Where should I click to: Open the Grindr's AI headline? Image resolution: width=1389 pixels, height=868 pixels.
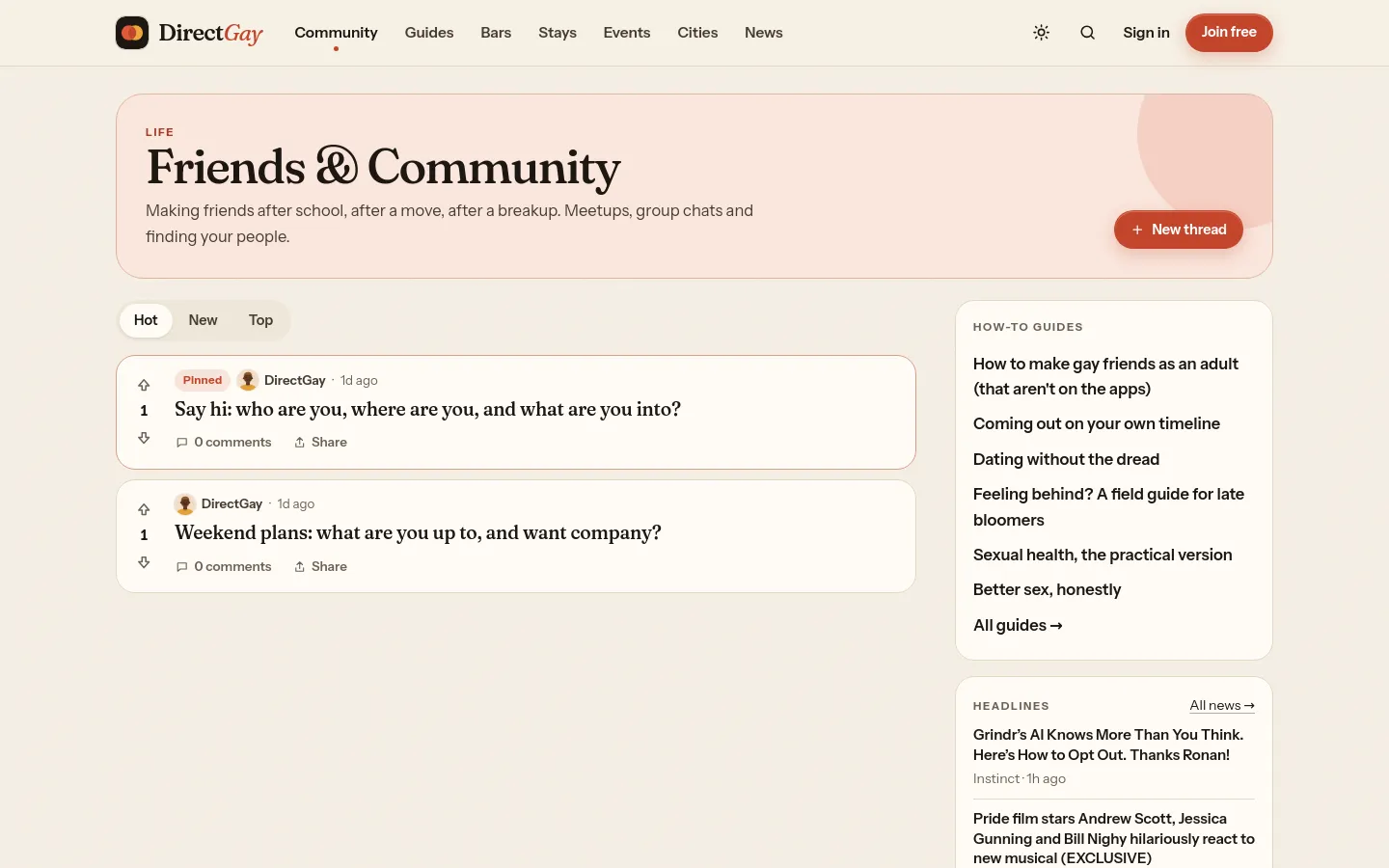click(1108, 745)
